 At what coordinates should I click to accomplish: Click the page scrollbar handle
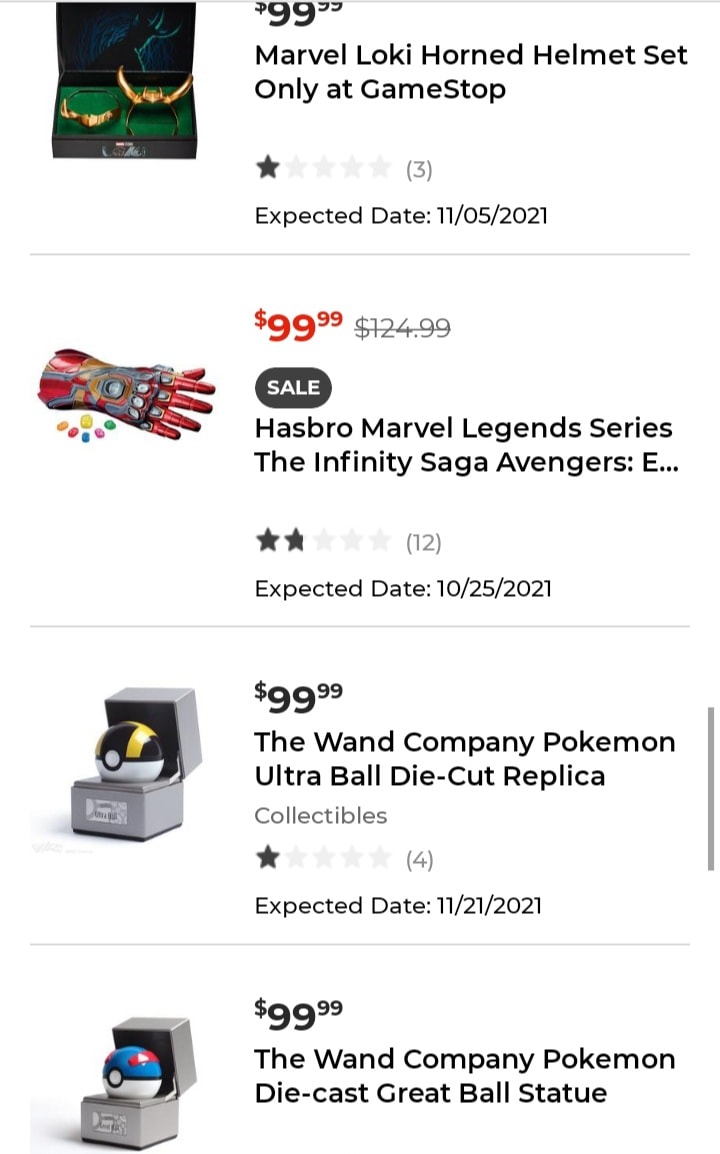click(711, 788)
